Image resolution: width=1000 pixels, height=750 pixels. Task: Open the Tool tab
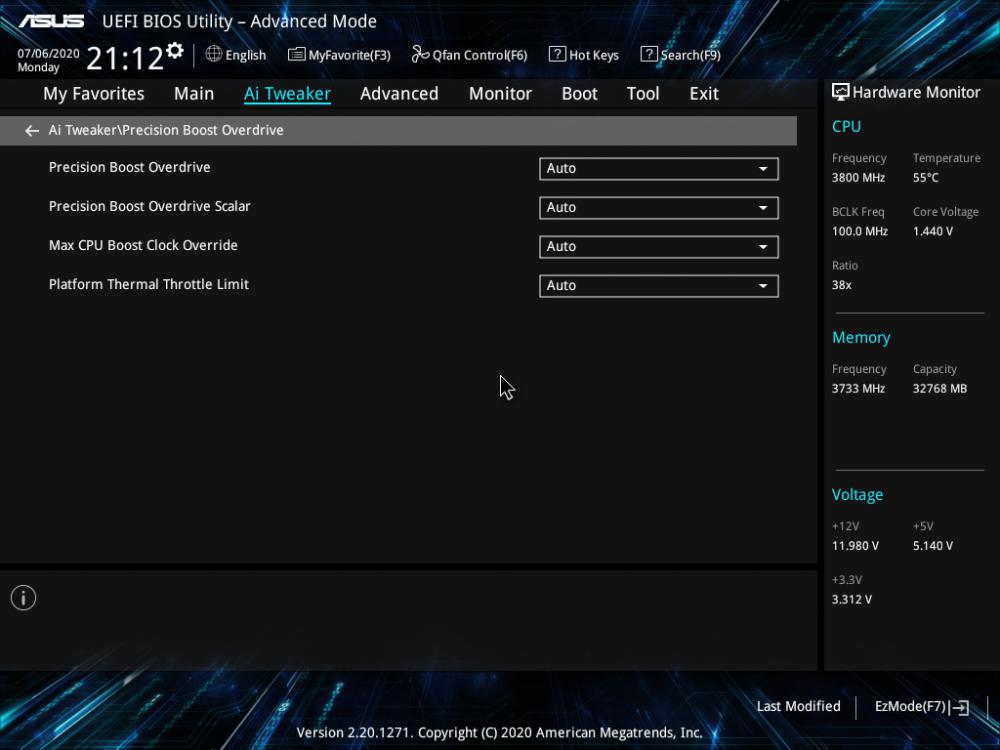click(643, 94)
